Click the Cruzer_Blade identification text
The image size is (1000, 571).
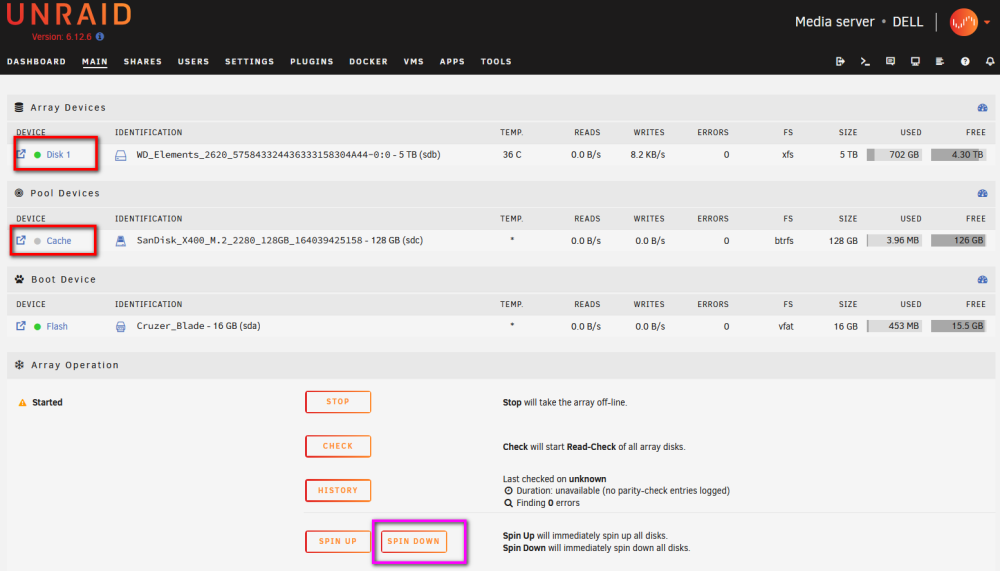click(x=198, y=326)
